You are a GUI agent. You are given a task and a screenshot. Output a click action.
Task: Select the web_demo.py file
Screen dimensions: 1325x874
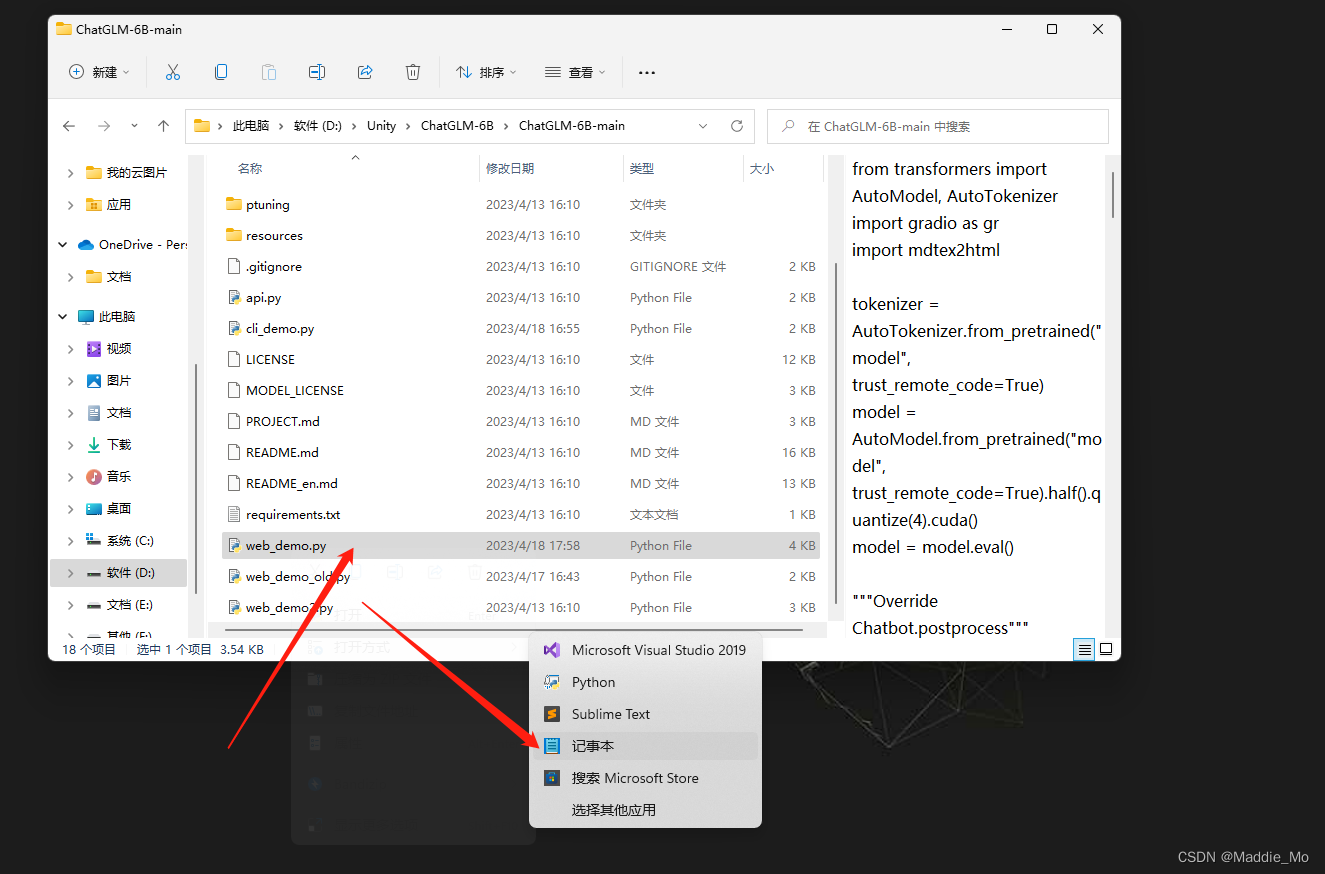pyautogui.click(x=520, y=545)
